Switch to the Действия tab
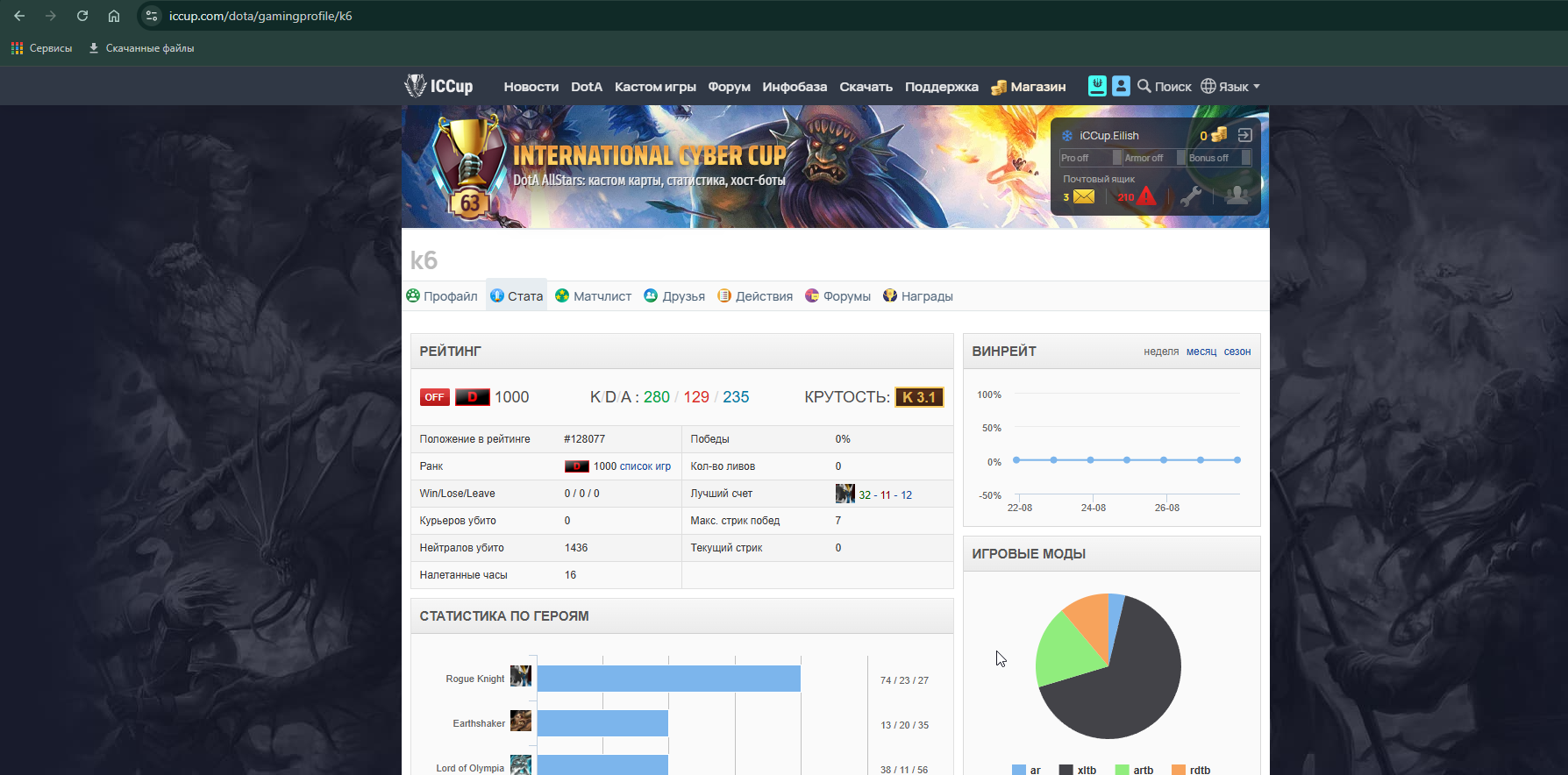 coord(755,296)
